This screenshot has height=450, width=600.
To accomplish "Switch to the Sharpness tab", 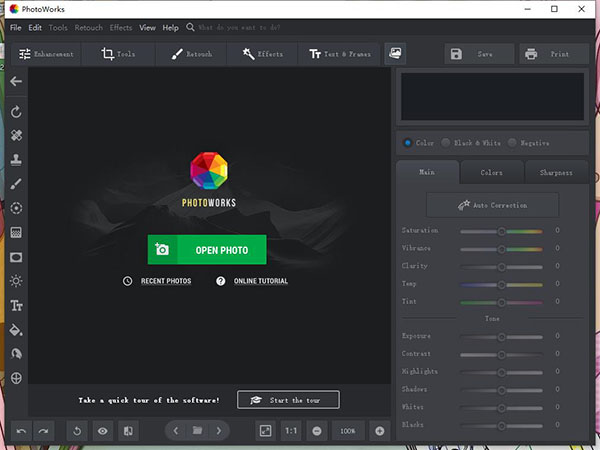I will [x=556, y=173].
